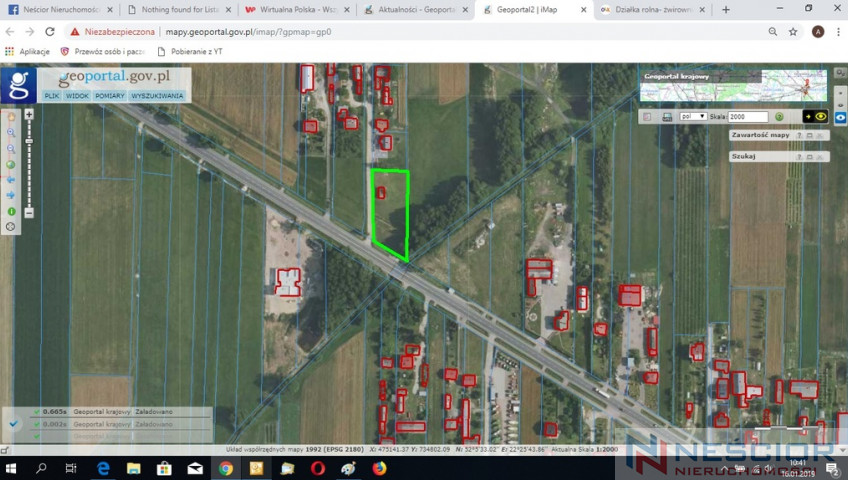Click the crosshair target tool in the left toolbar

click(x=11, y=227)
